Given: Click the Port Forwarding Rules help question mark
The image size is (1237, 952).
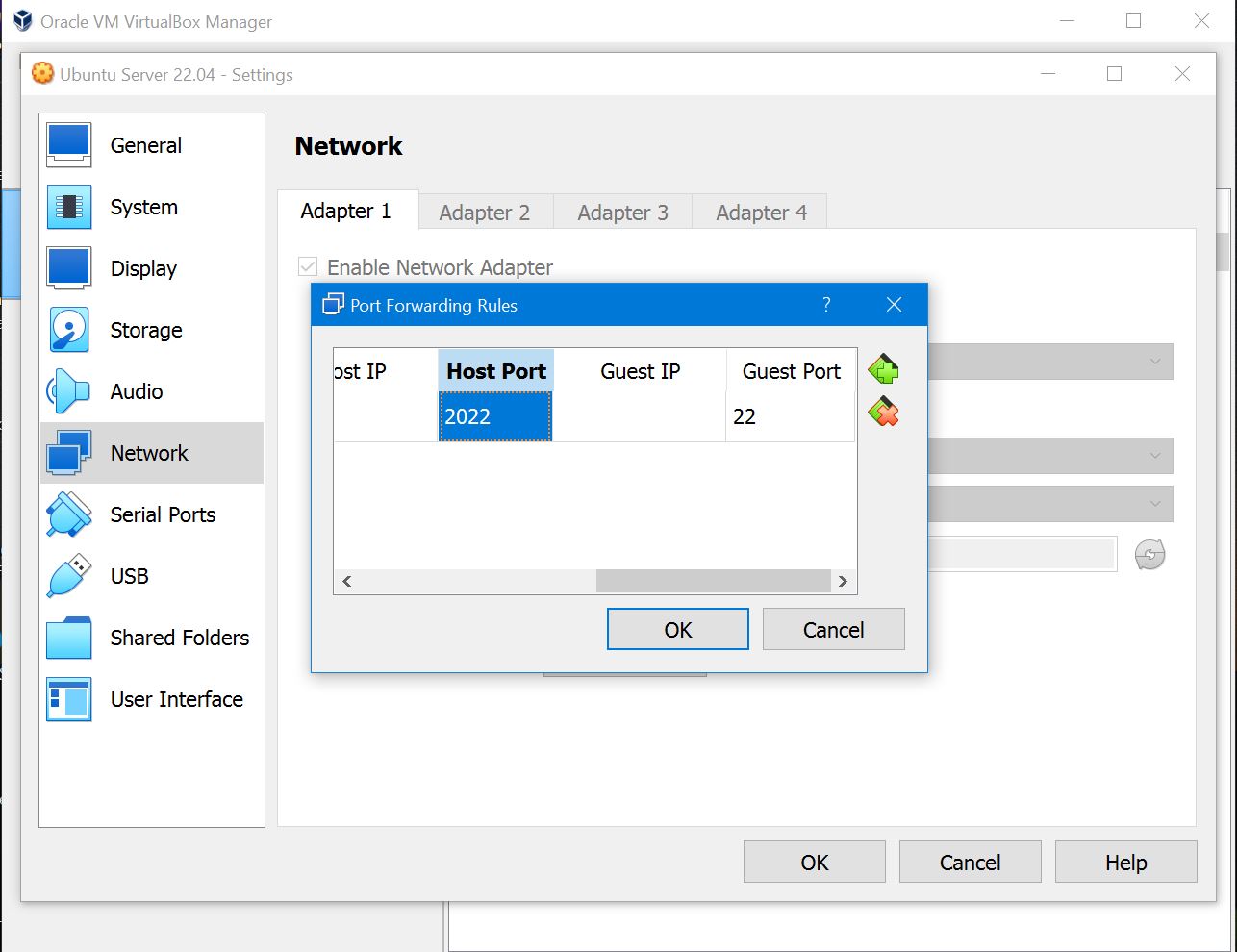Looking at the screenshot, I should (826, 305).
